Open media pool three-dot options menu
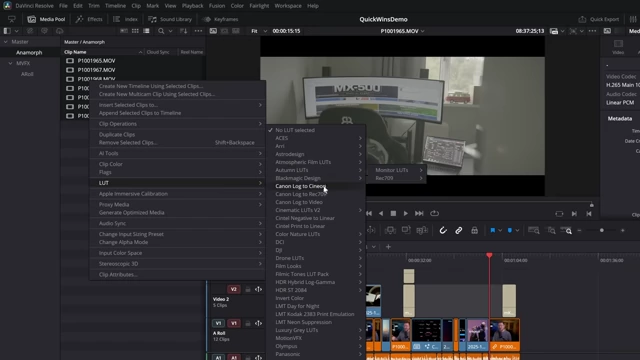The image size is (640, 360). click(x=198, y=31)
